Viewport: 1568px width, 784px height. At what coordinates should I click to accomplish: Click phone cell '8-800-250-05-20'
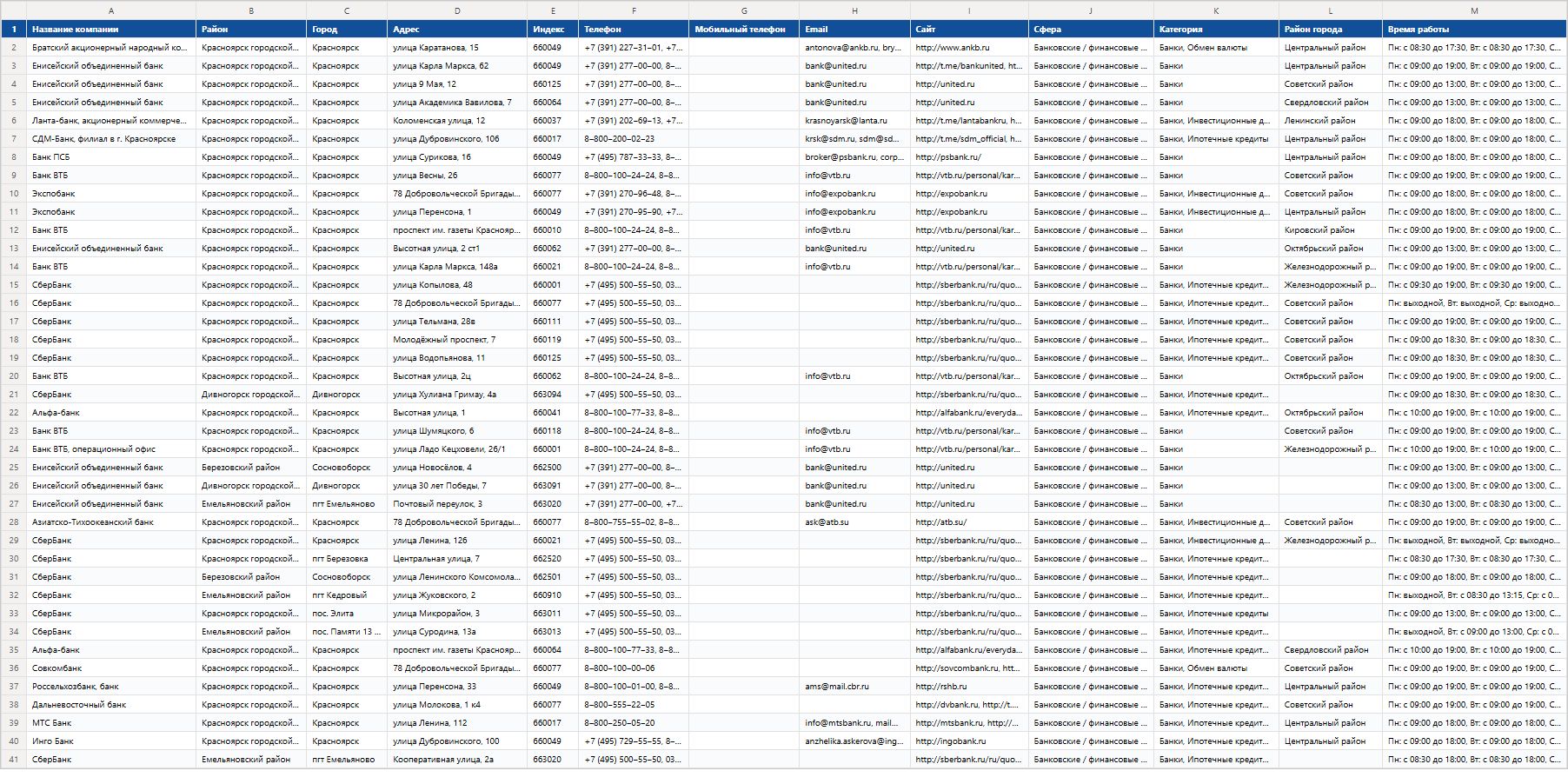point(634,723)
